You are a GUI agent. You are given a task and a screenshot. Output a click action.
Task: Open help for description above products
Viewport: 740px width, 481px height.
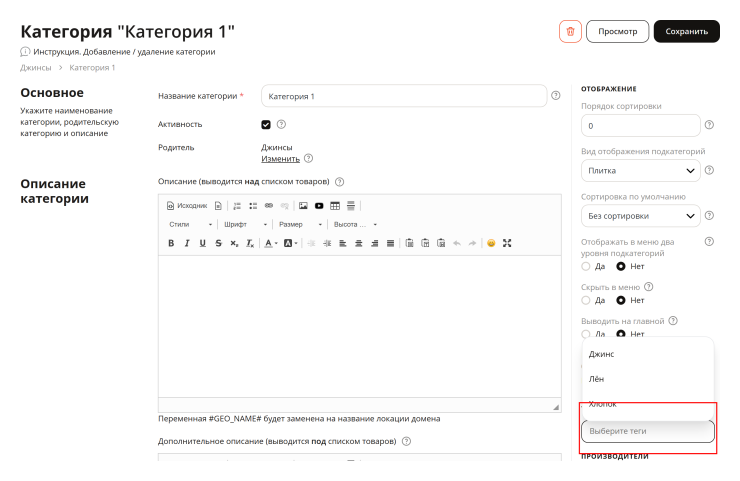pos(339,182)
